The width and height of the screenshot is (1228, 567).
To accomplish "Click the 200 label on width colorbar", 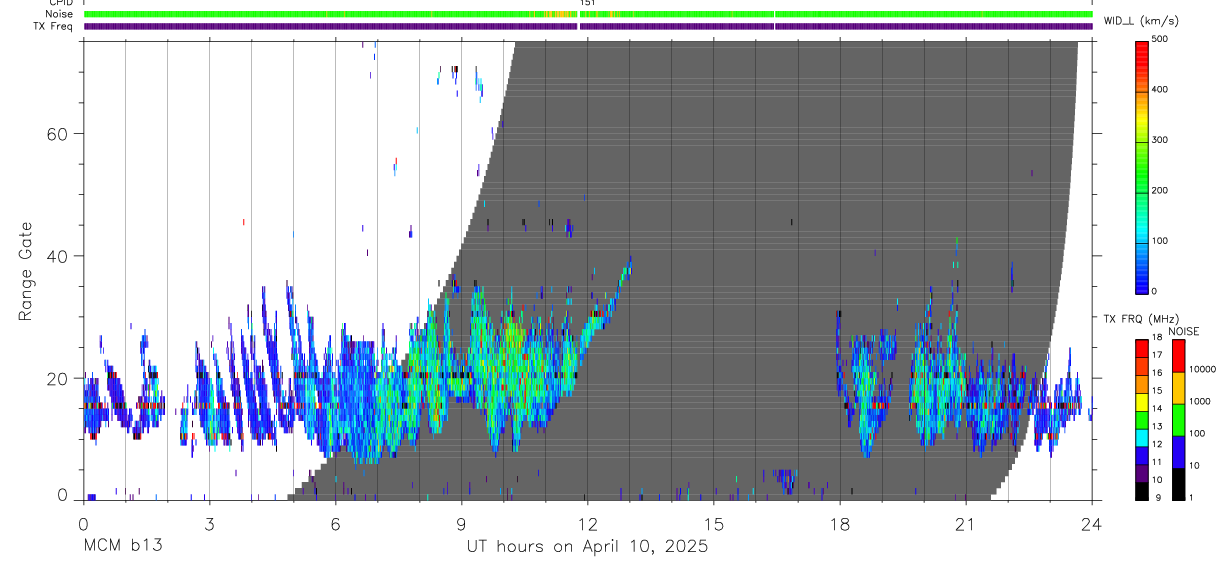I will pos(1160,190).
